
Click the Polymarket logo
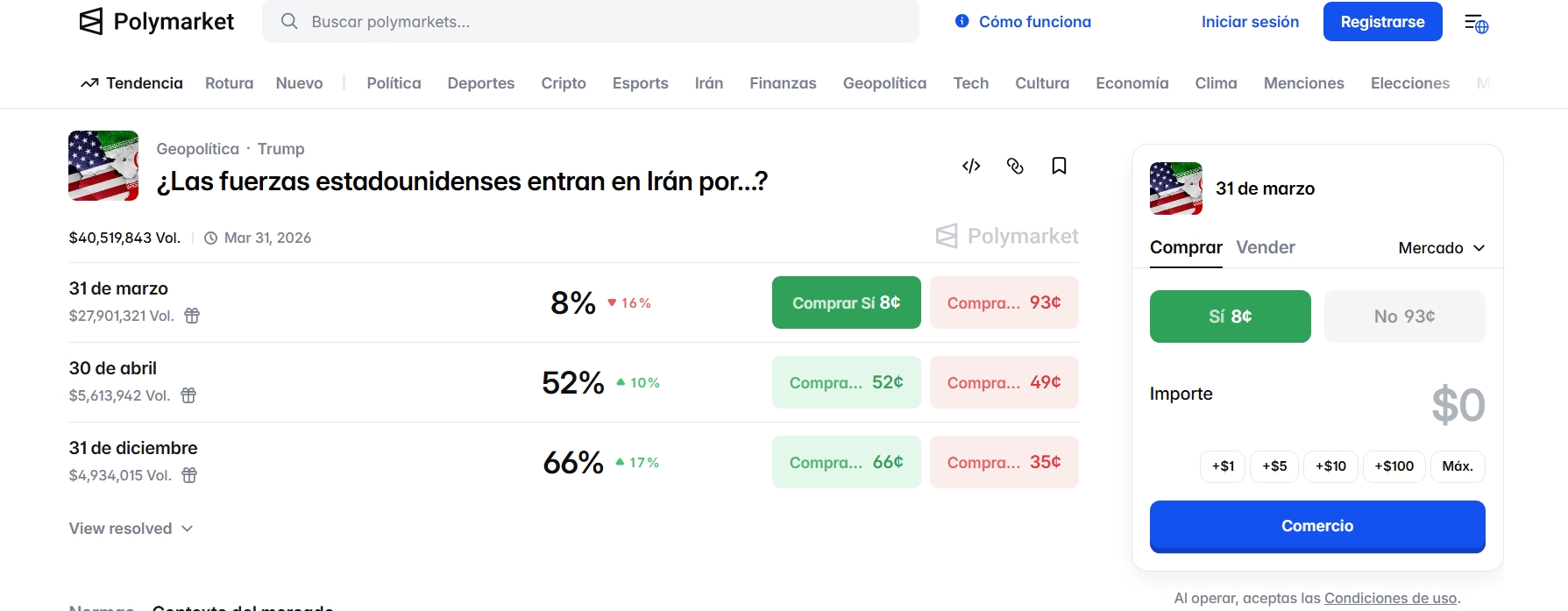click(x=157, y=22)
